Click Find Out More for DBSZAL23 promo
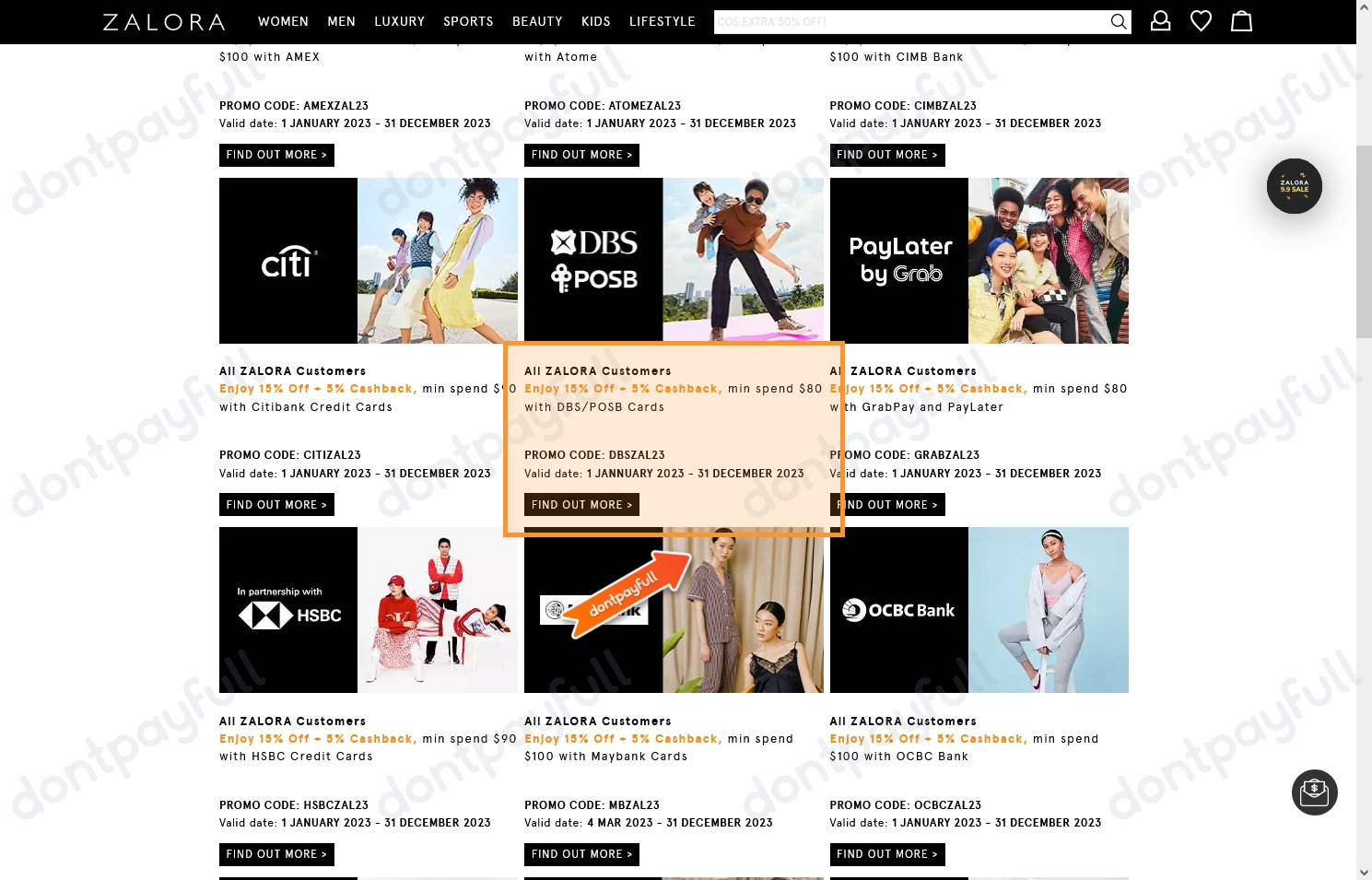Image resolution: width=1372 pixels, height=880 pixels. tap(581, 505)
